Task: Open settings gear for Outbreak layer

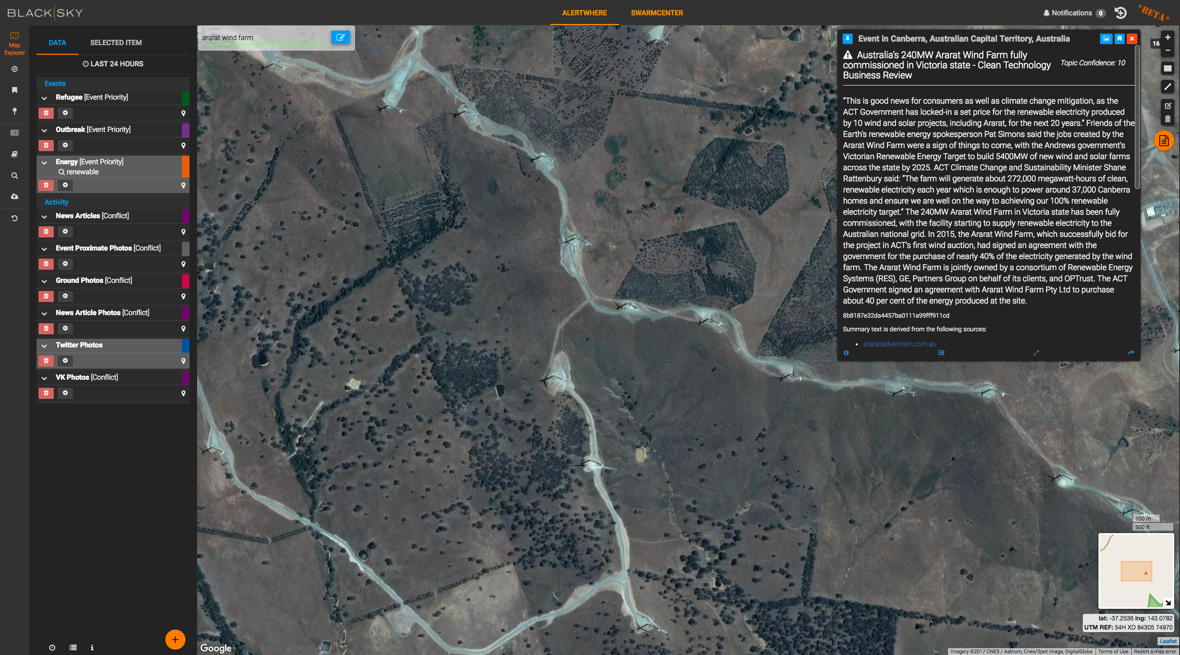Action: [65, 145]
